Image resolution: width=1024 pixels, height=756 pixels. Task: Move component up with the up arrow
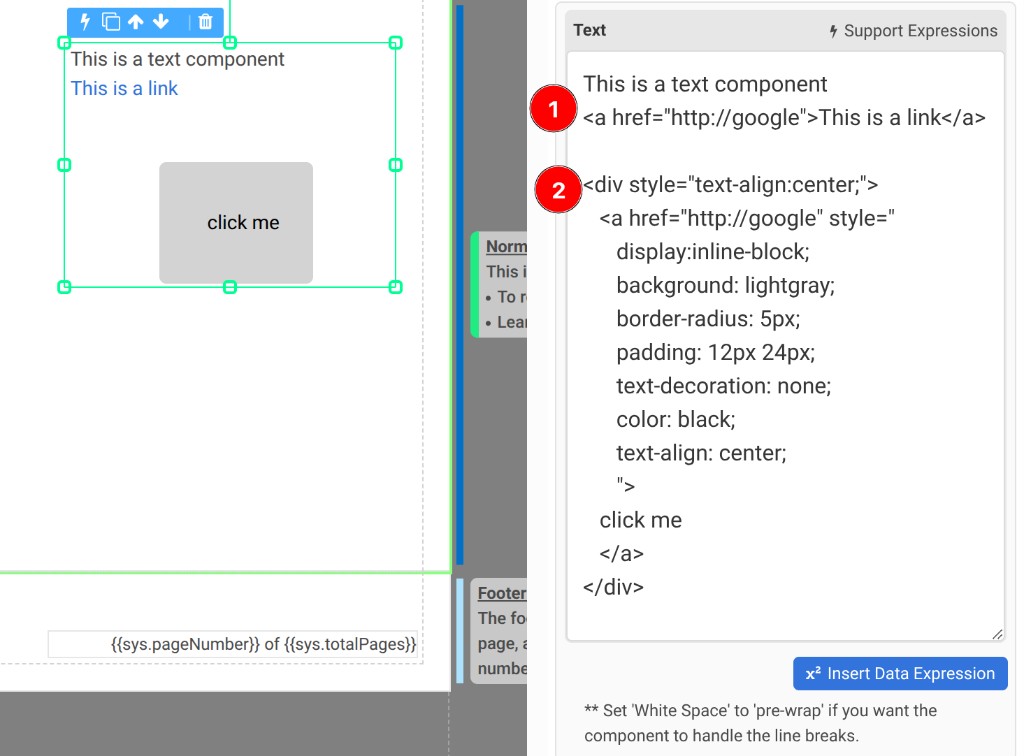[x=136, y=21]
